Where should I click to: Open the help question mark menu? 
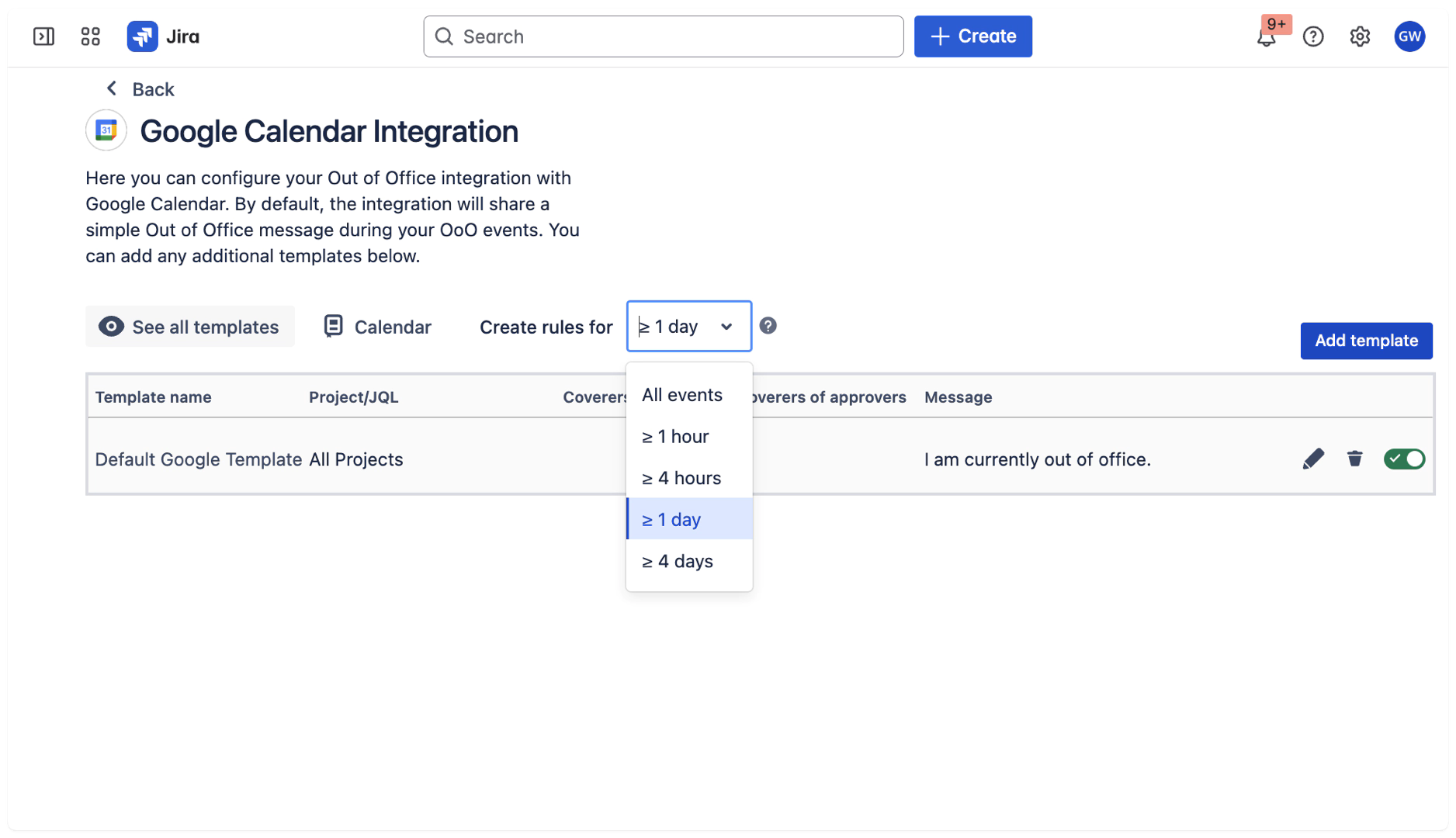click(x=1312, y=36)
